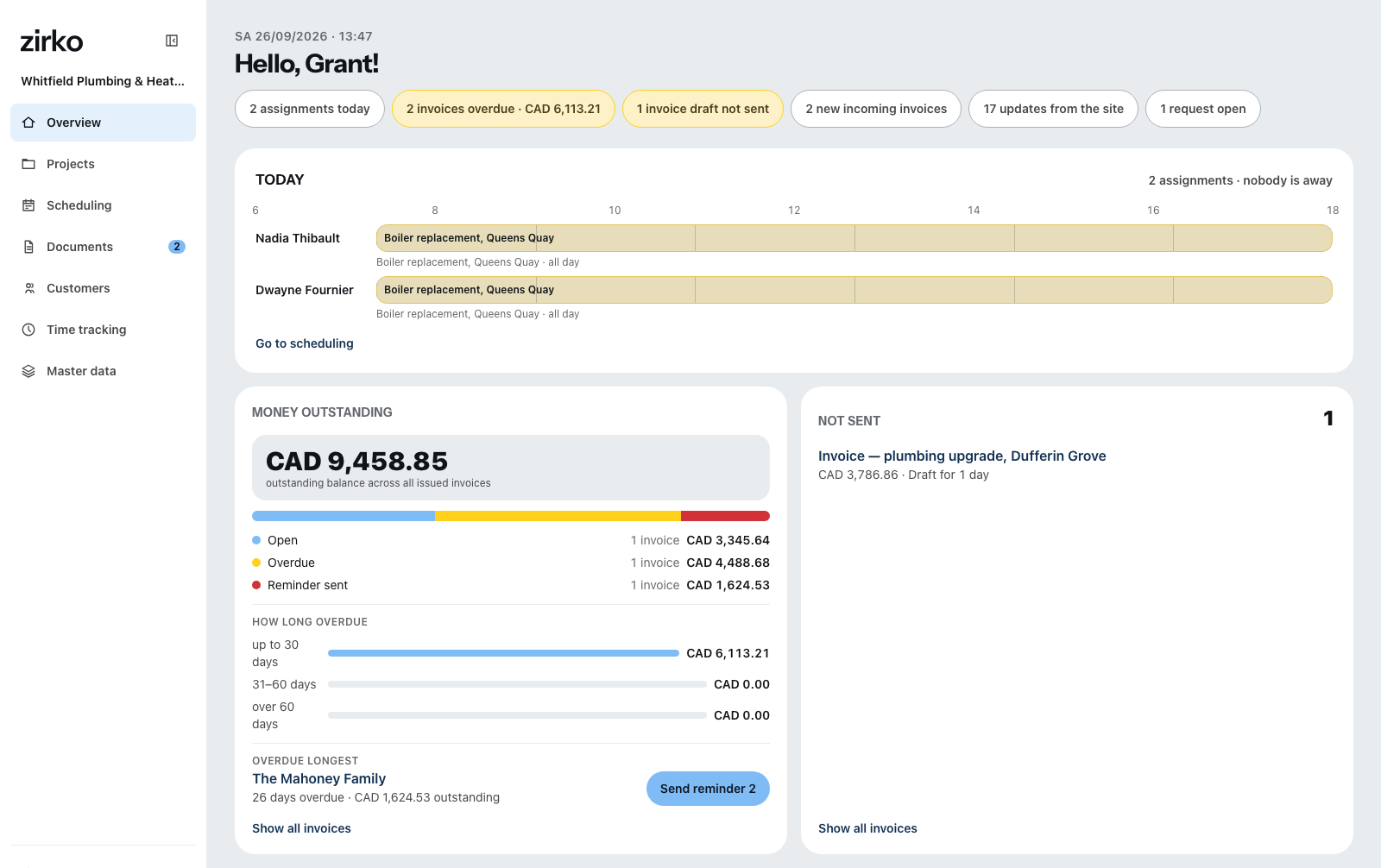The image size is (1381, 868).
Task: Click the Scheduling calendar icon
Action: (28, 205)
